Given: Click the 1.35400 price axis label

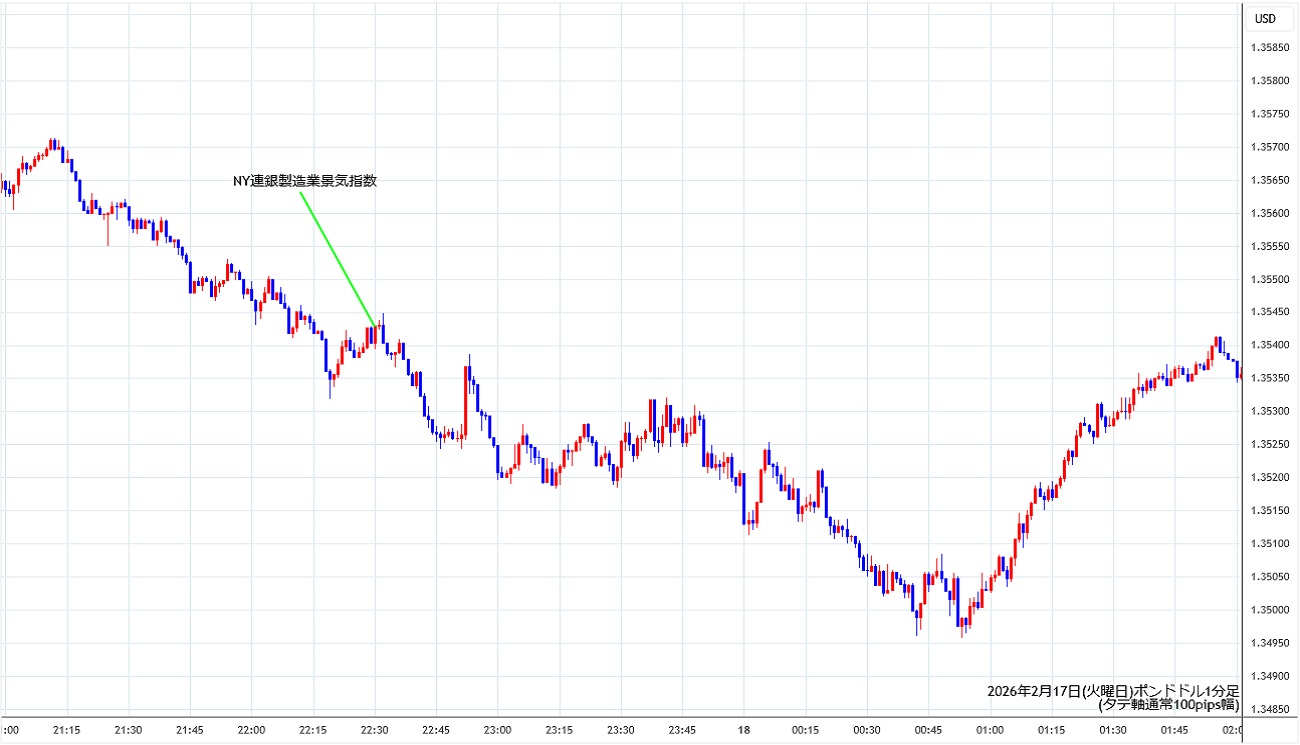Looking at the screenshot, I should point(1268,345).
